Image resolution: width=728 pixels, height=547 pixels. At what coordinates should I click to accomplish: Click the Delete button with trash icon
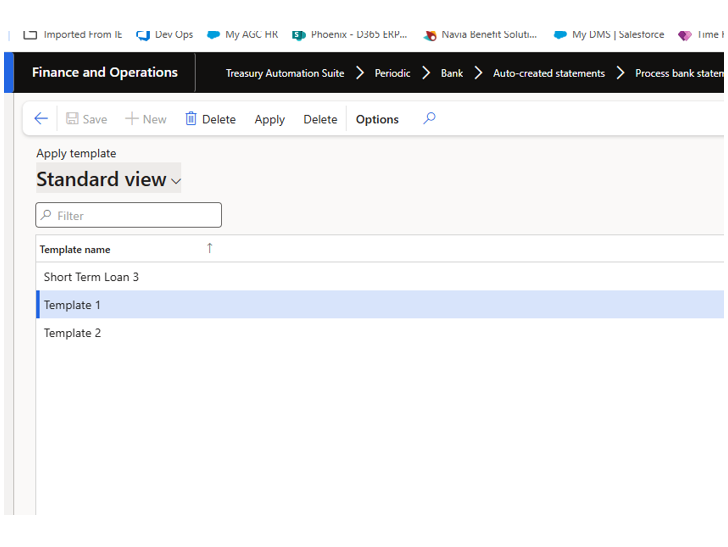(x=210, y=119)
